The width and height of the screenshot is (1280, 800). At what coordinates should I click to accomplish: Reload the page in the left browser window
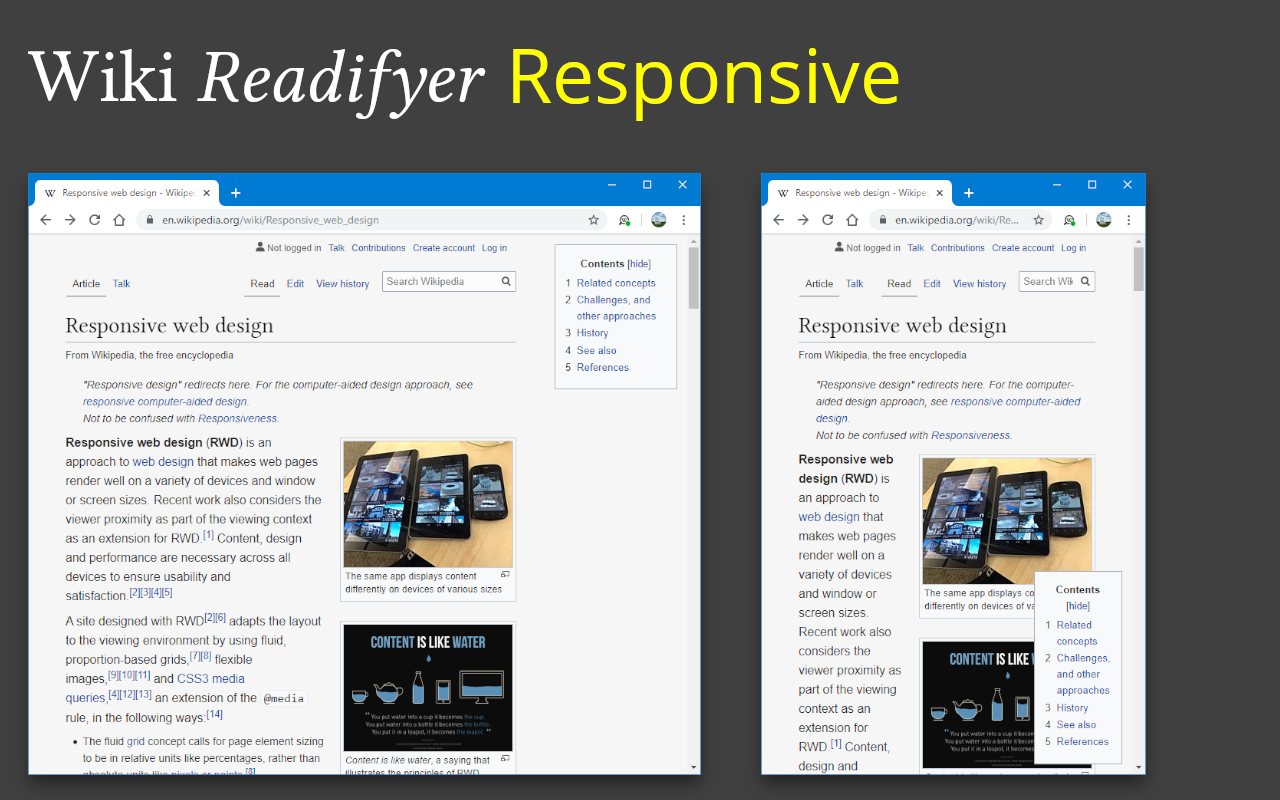(x=95, y=220)
